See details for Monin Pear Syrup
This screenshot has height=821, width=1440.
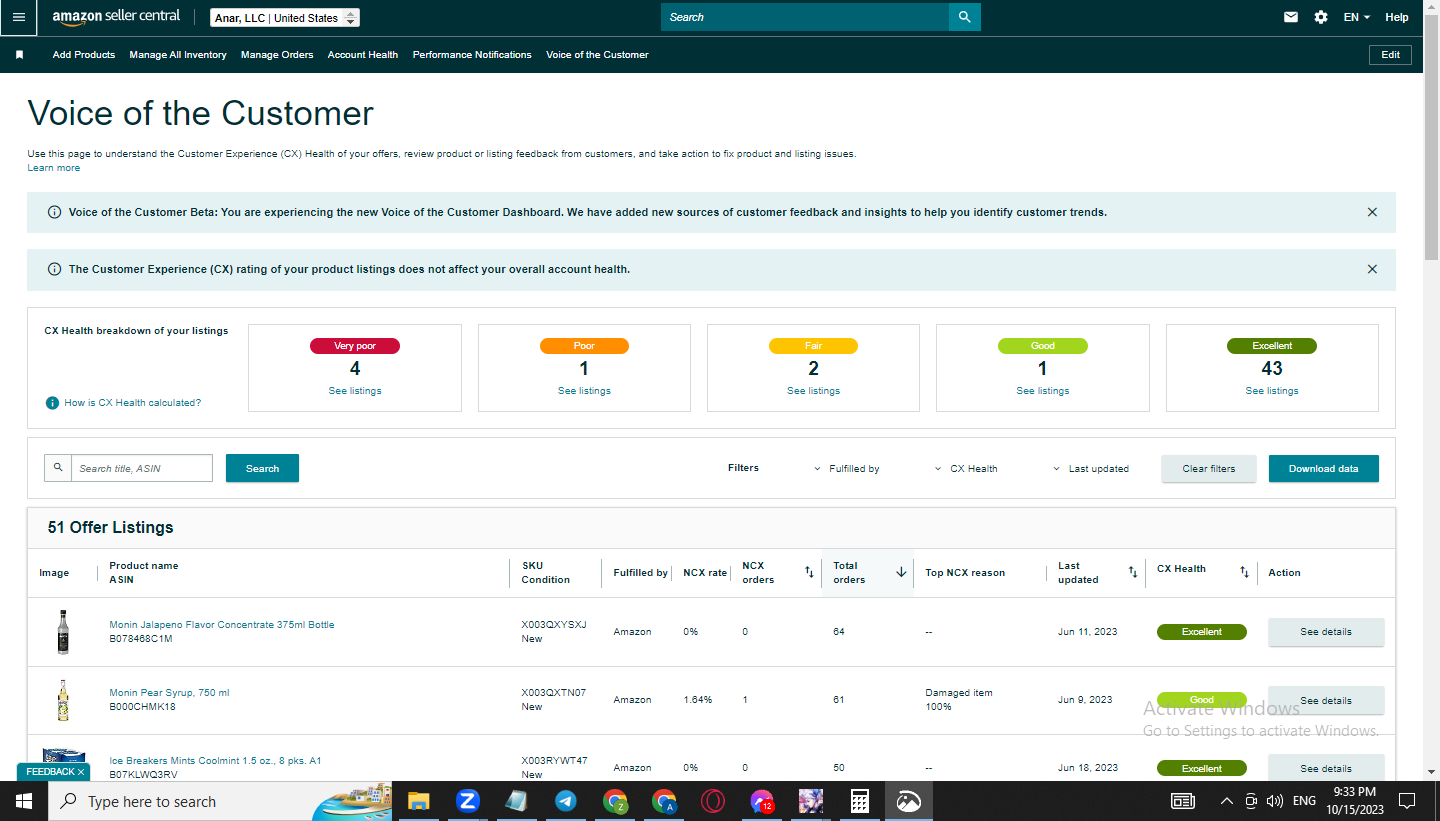pyautogui.click(x=1326, y=700)
